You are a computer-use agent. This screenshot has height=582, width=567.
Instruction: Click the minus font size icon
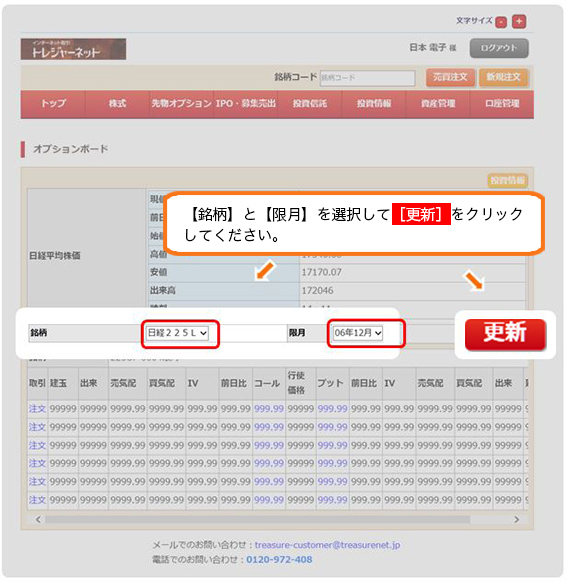click(501, 22)
